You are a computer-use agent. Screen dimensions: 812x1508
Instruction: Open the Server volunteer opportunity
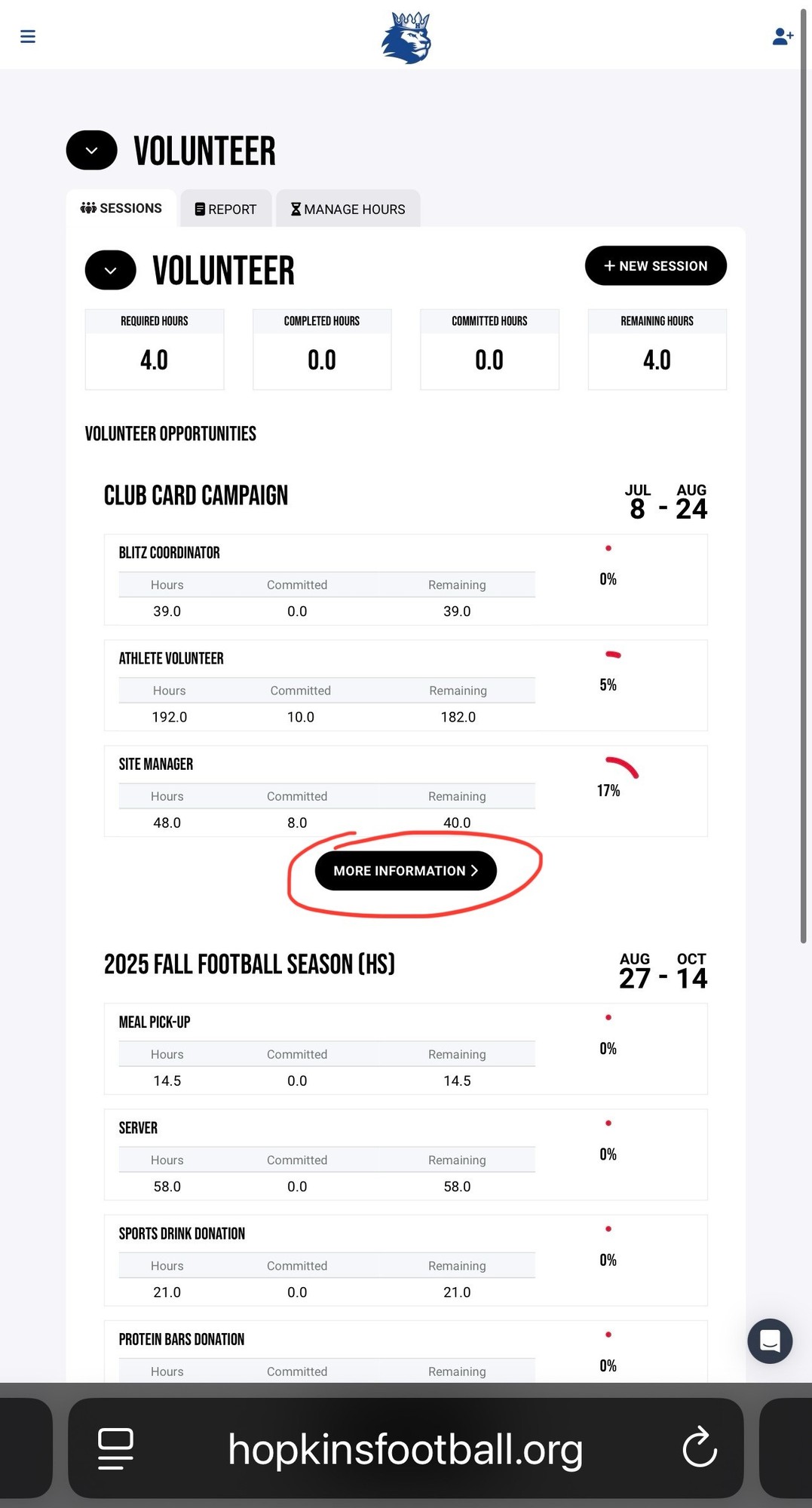click(406, 1154)
